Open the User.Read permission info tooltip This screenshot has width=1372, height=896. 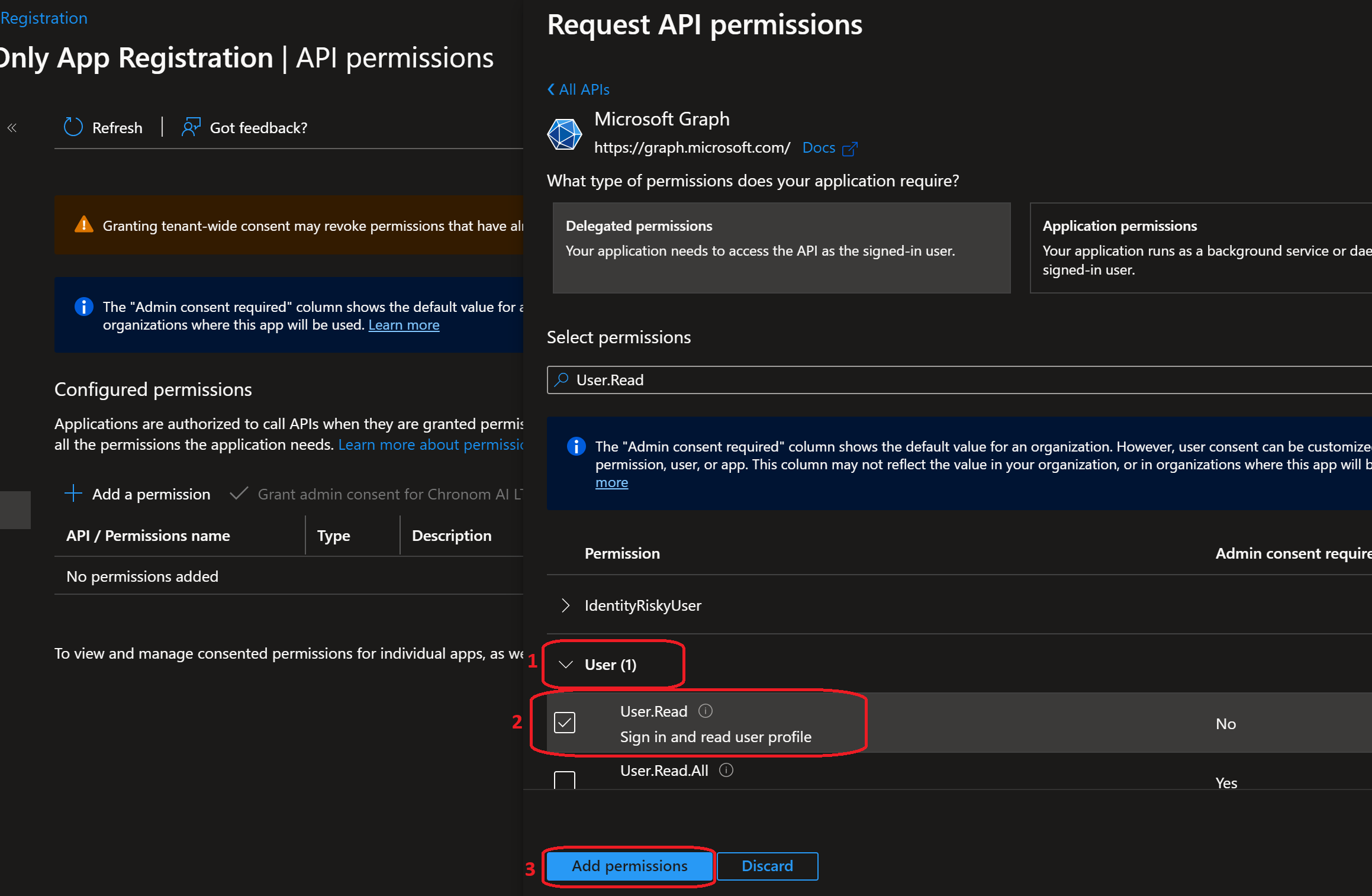pos(706,711)
